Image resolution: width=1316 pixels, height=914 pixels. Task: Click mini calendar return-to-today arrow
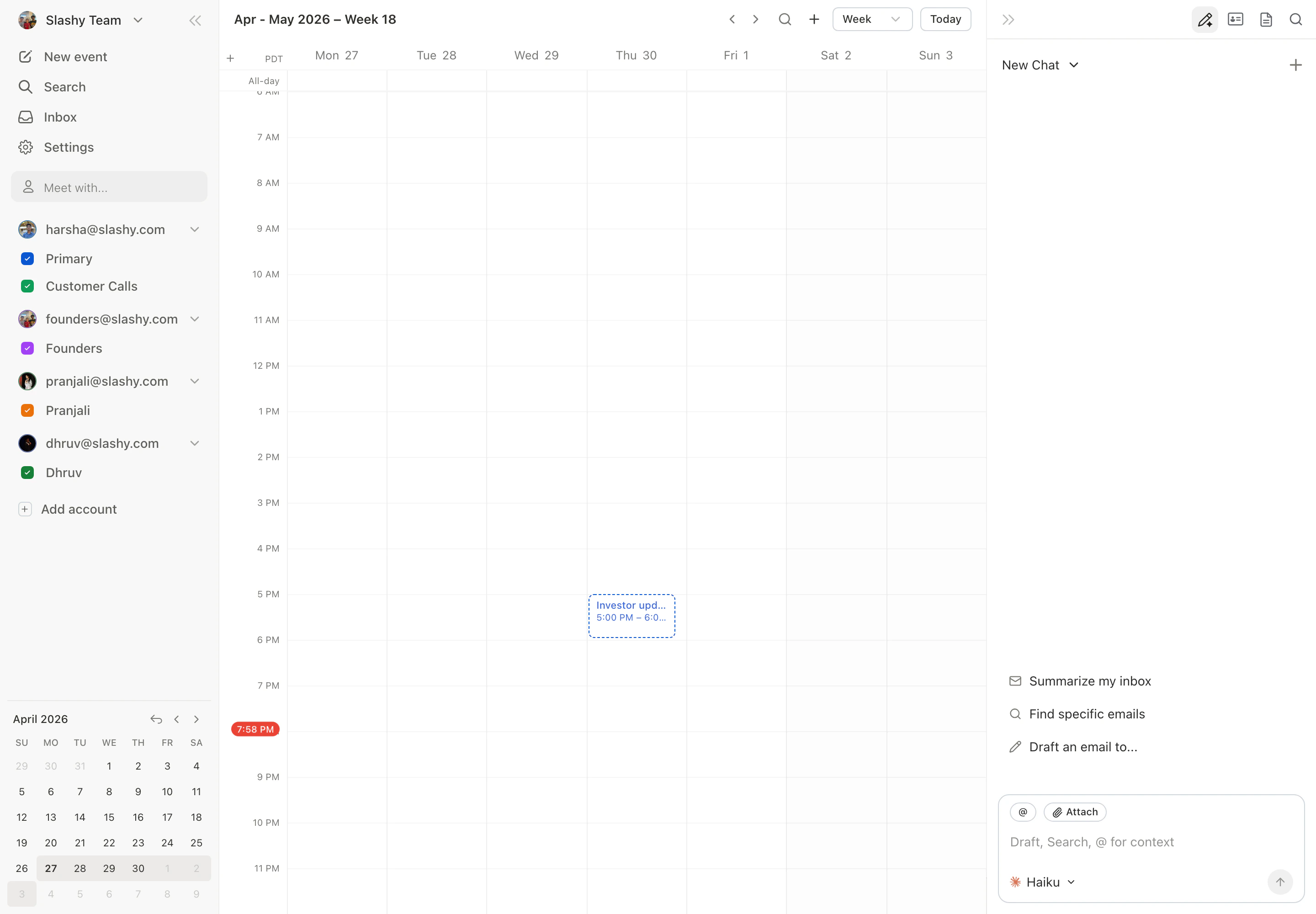click(x=156, y=719)
